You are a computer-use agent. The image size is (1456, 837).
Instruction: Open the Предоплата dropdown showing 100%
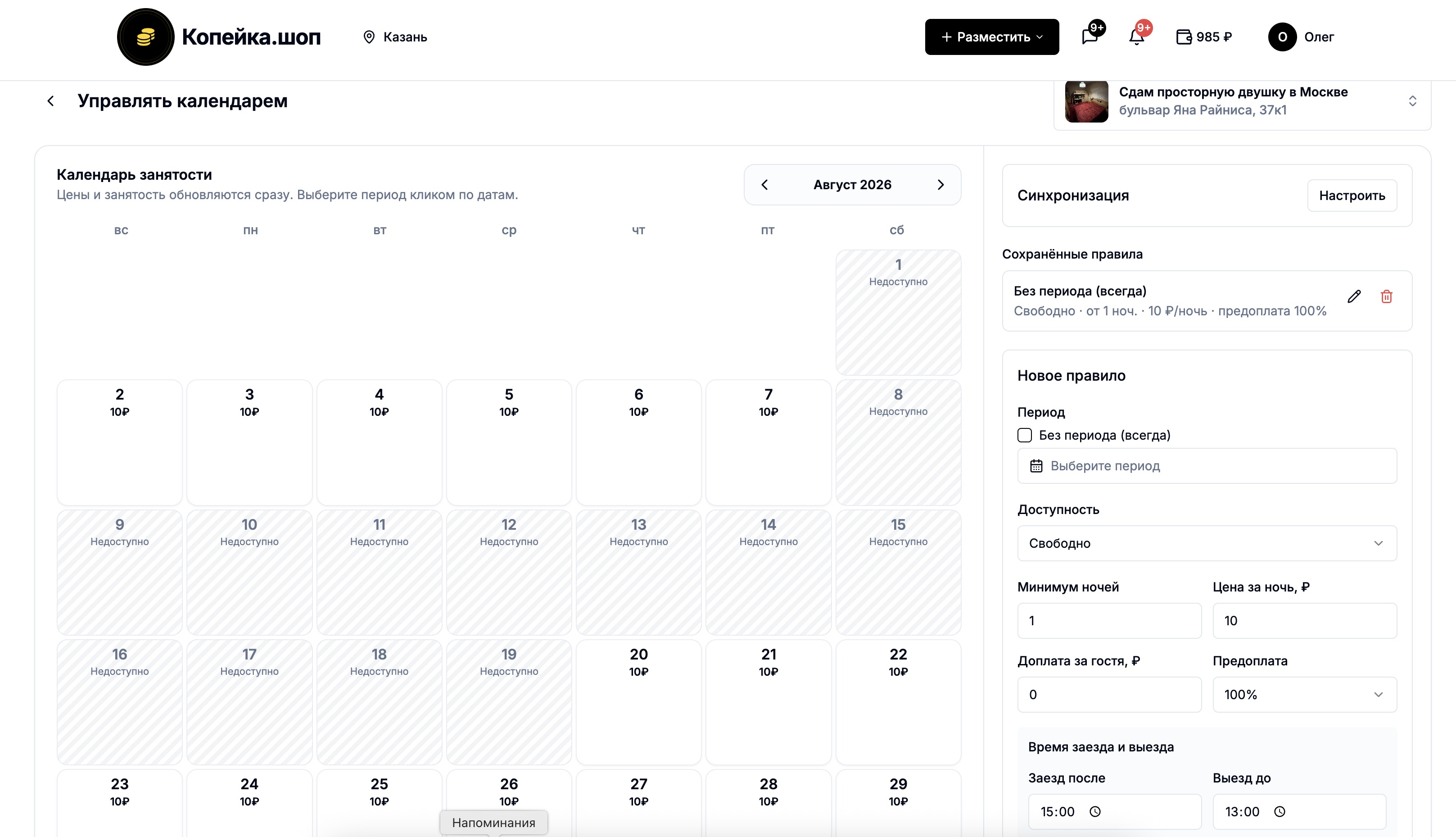[x=1304, y=695]
